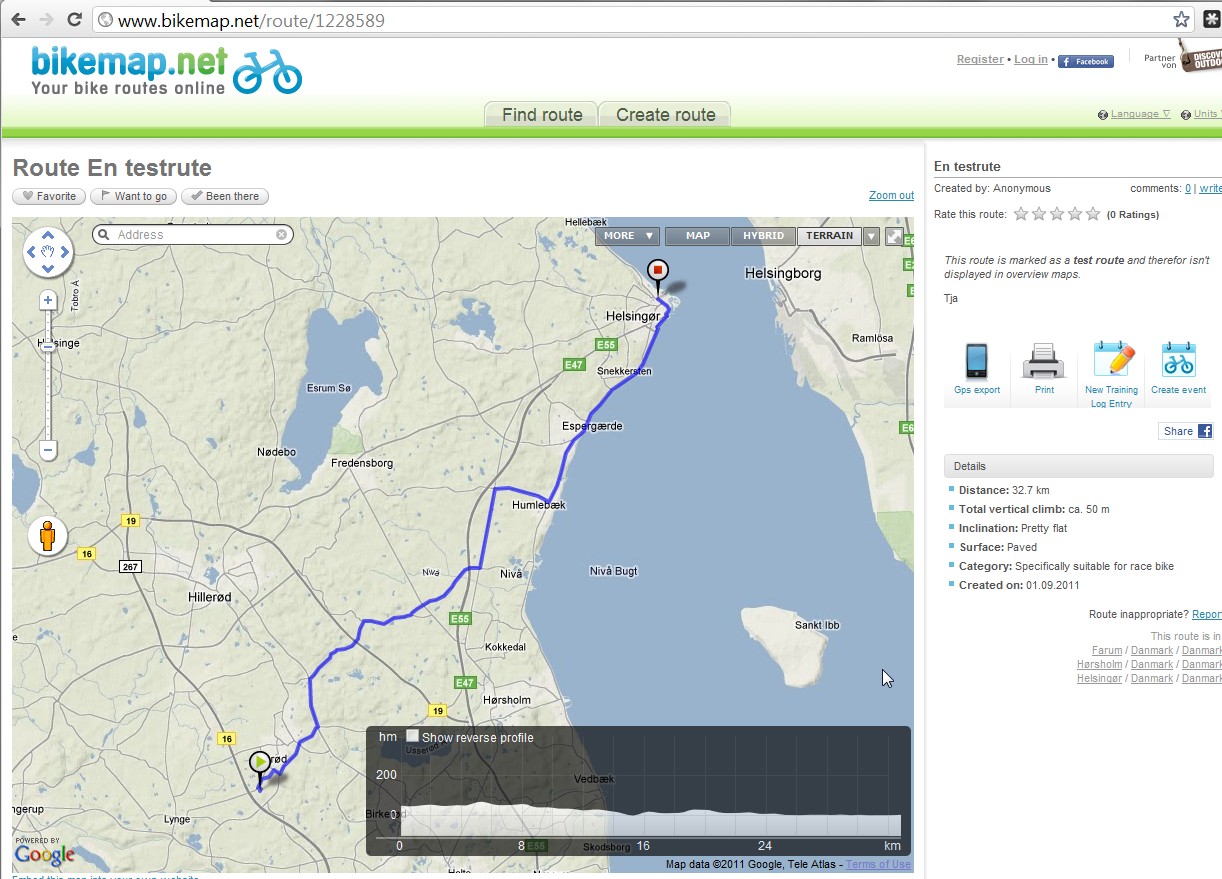Viewport: 1222px width, 879px height.
Task: Rate route with third star
Action: click(x=1057, y=214)
